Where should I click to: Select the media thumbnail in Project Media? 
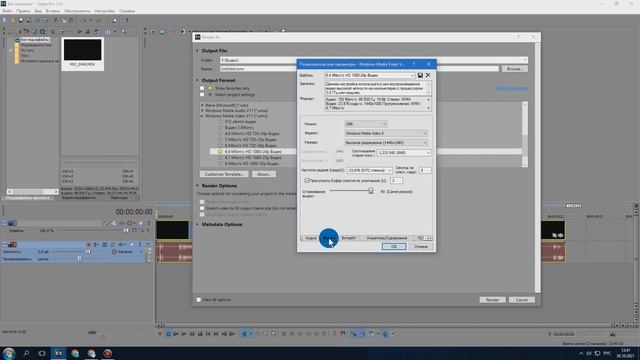[x=82, y=54]
